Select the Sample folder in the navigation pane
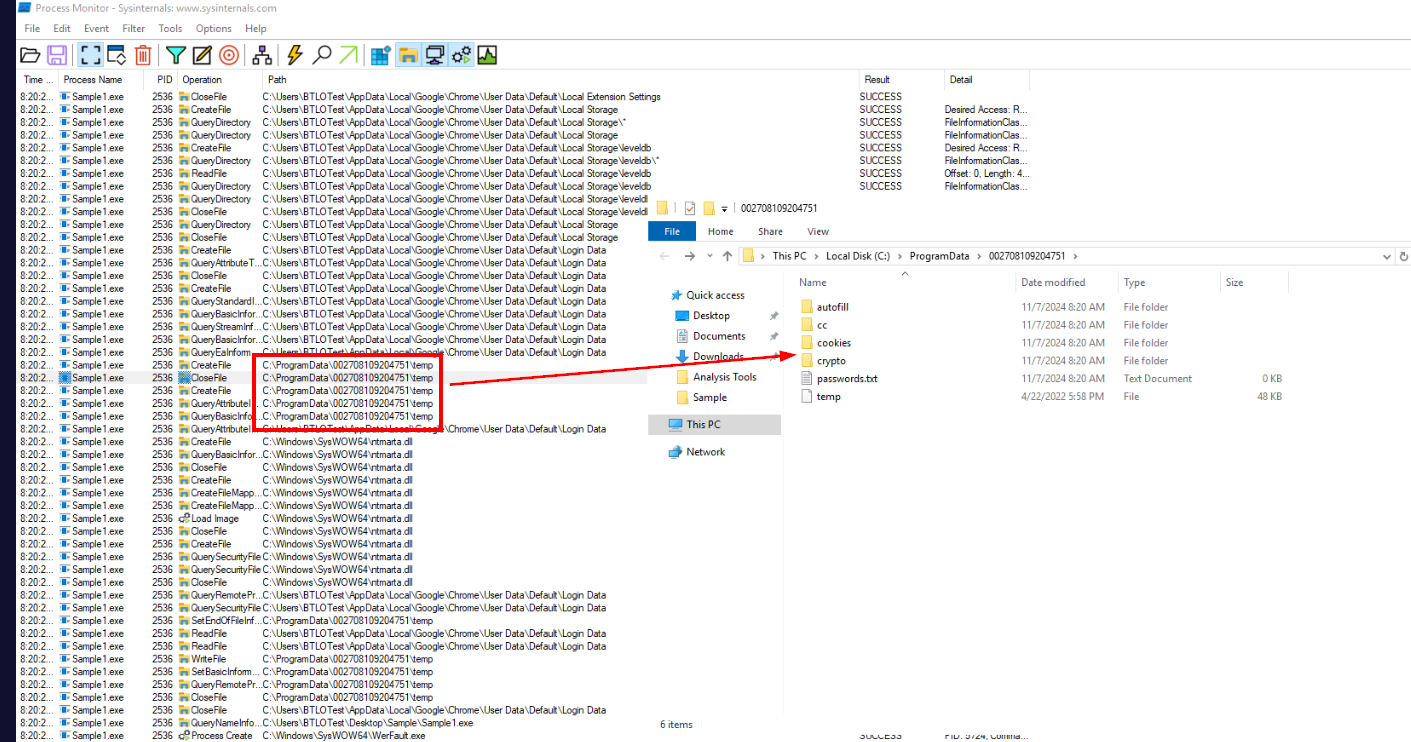Screen dimensions: 1411x742 click(x=709, y=398)
